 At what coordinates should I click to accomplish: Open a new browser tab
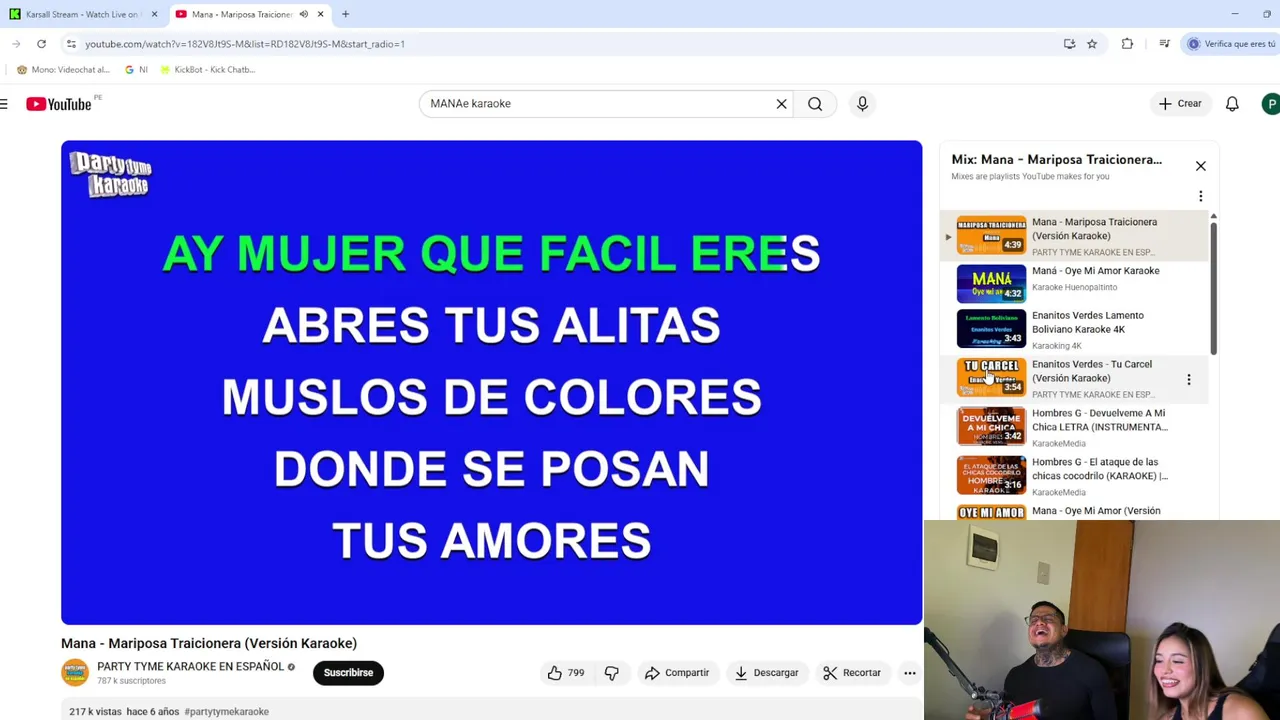point(345,14)
